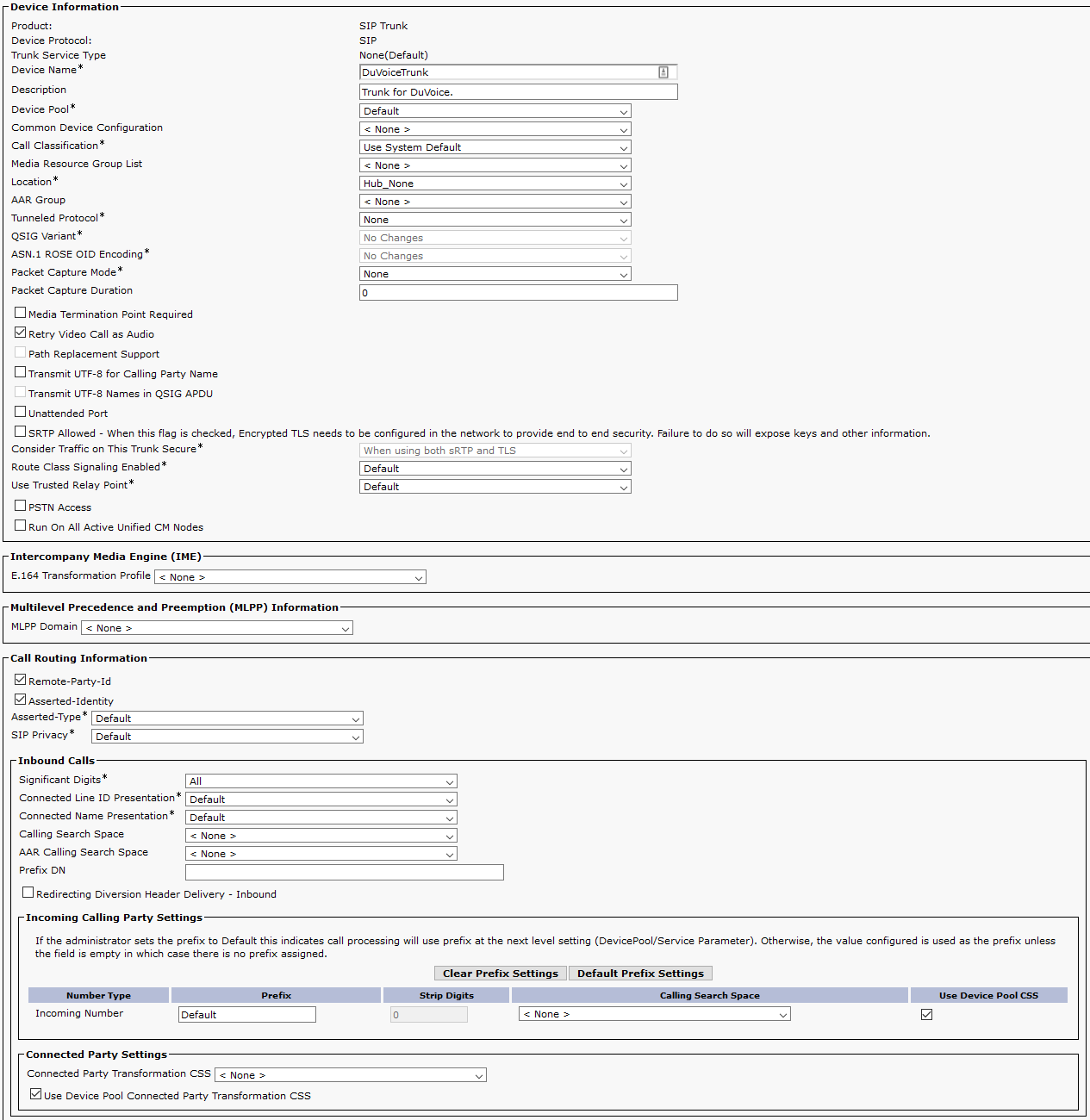Open Packet Capture Mode dropdown
The width and height of the screenshot is (1090, 1120).
(495, 274)
